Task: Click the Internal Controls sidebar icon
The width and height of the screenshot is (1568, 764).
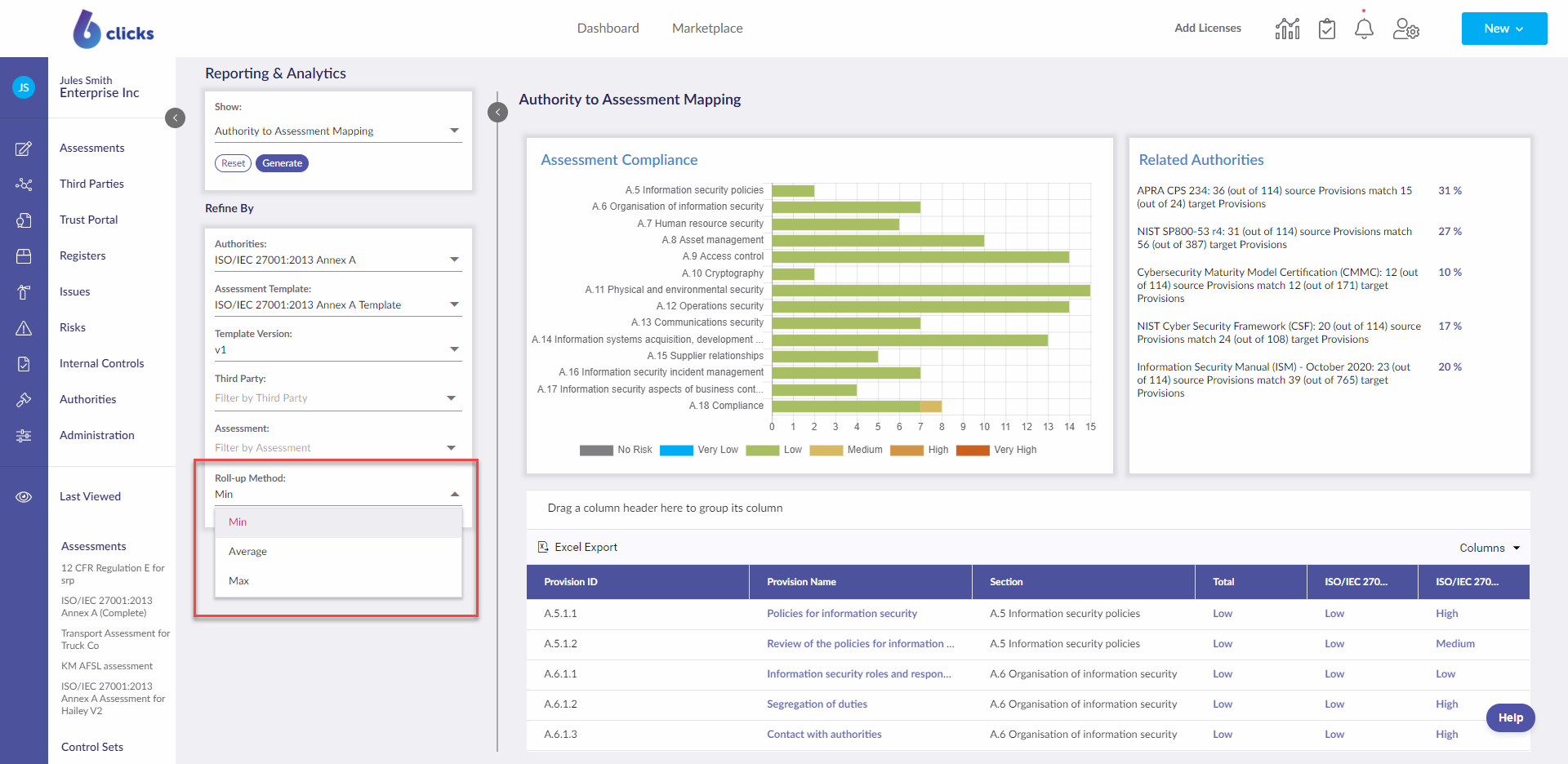Action: tap(24, 364)
